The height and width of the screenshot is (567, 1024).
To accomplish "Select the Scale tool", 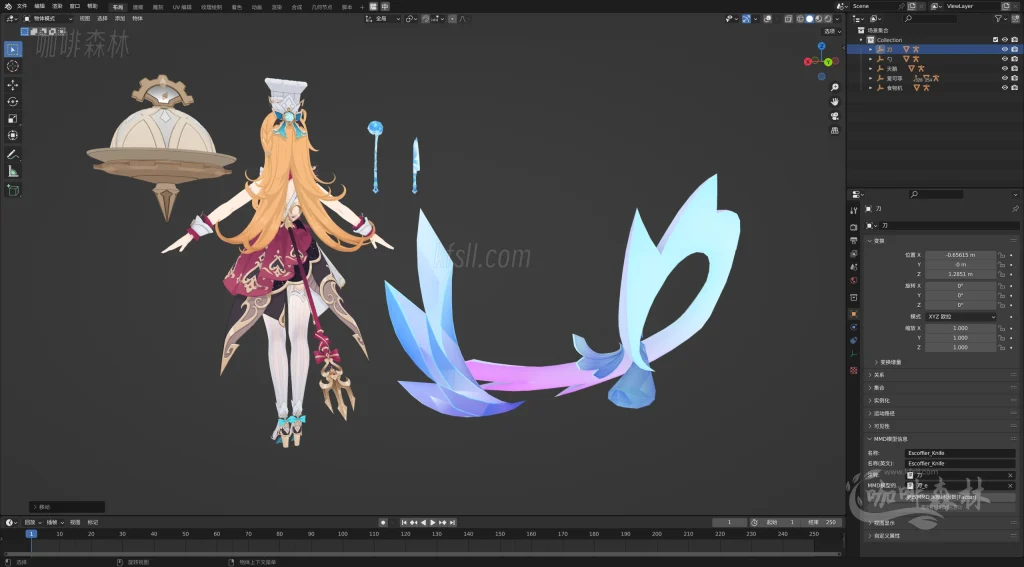I will tap(12, 118).
